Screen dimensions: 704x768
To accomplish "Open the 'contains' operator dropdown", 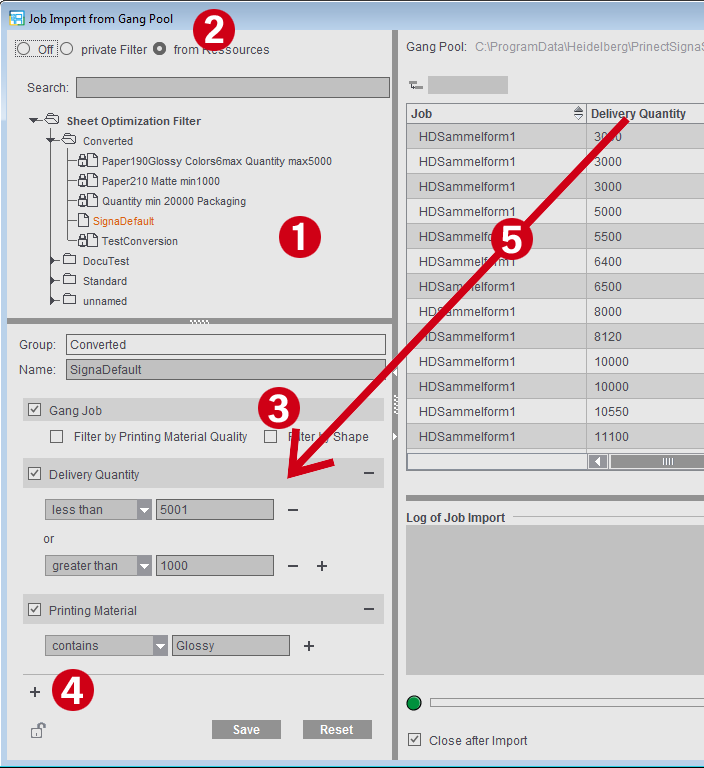I will pos(160,646).
